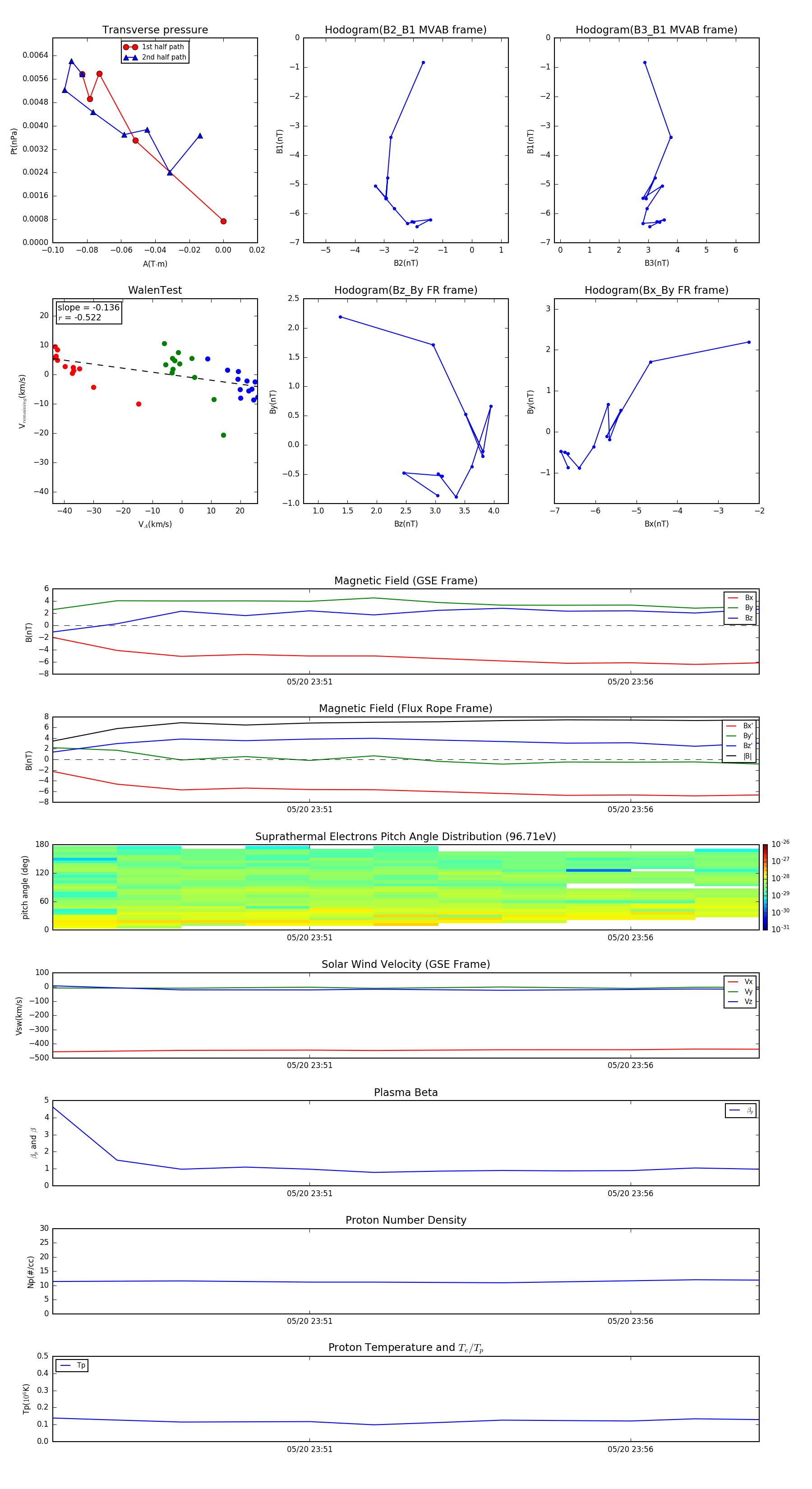Click the 'B2(nT)' x-axis label

[x=406, y=263]
